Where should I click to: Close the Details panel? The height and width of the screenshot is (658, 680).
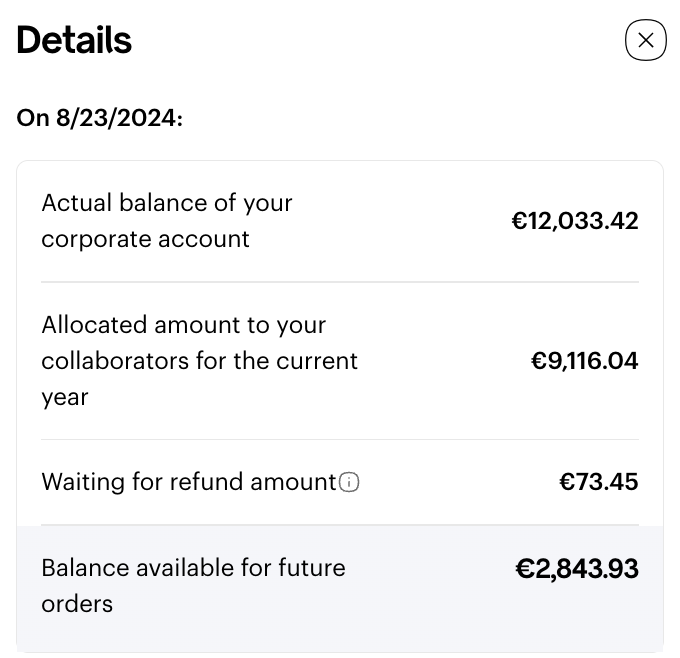tap(645, 40)
